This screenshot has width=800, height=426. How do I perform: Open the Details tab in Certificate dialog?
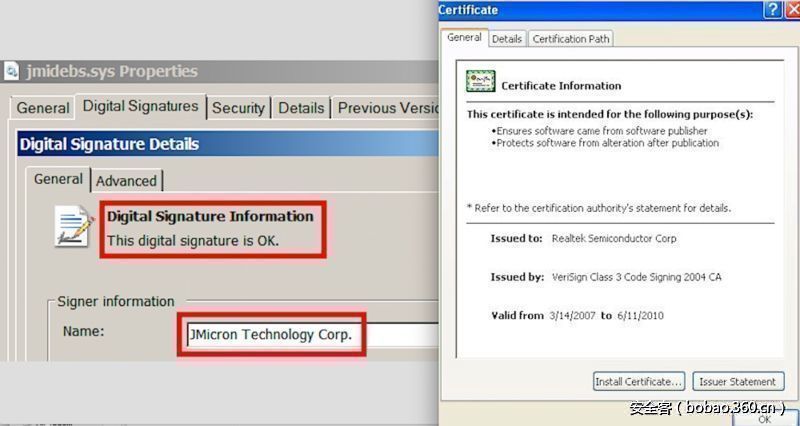pyautogui.click(x=507, y=39)
